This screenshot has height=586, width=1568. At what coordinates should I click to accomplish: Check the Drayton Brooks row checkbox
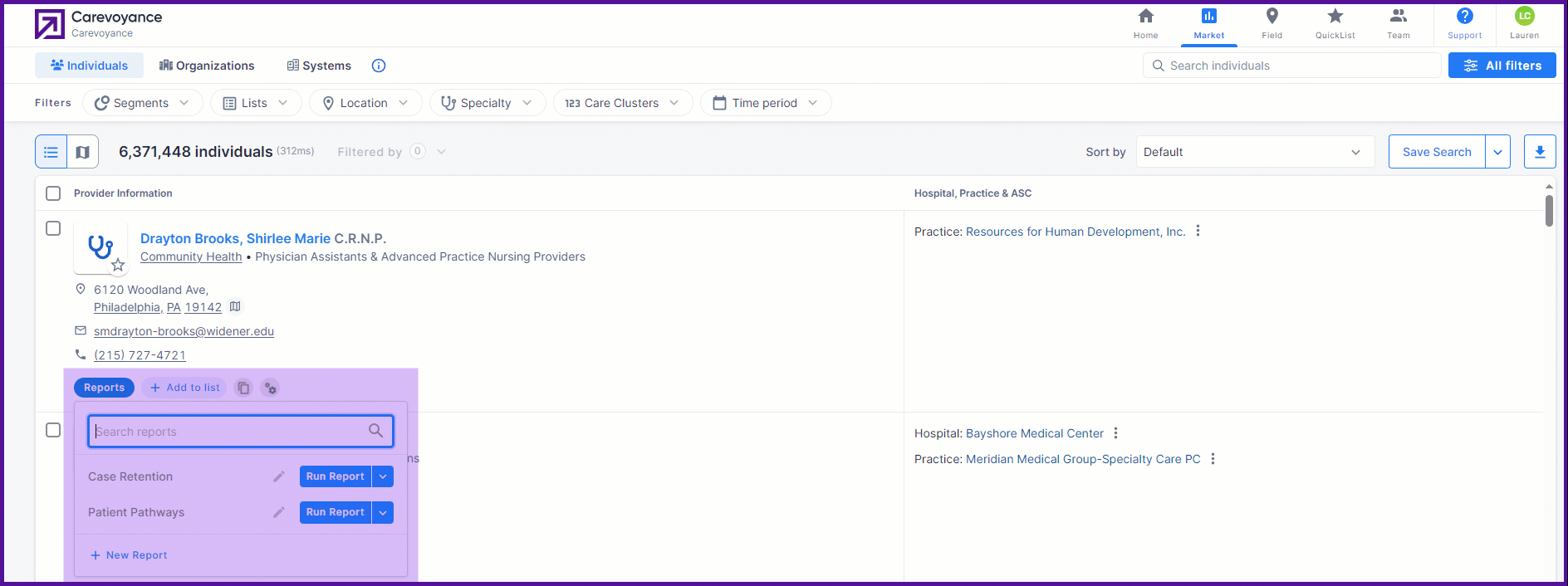(x=53, y=228)
